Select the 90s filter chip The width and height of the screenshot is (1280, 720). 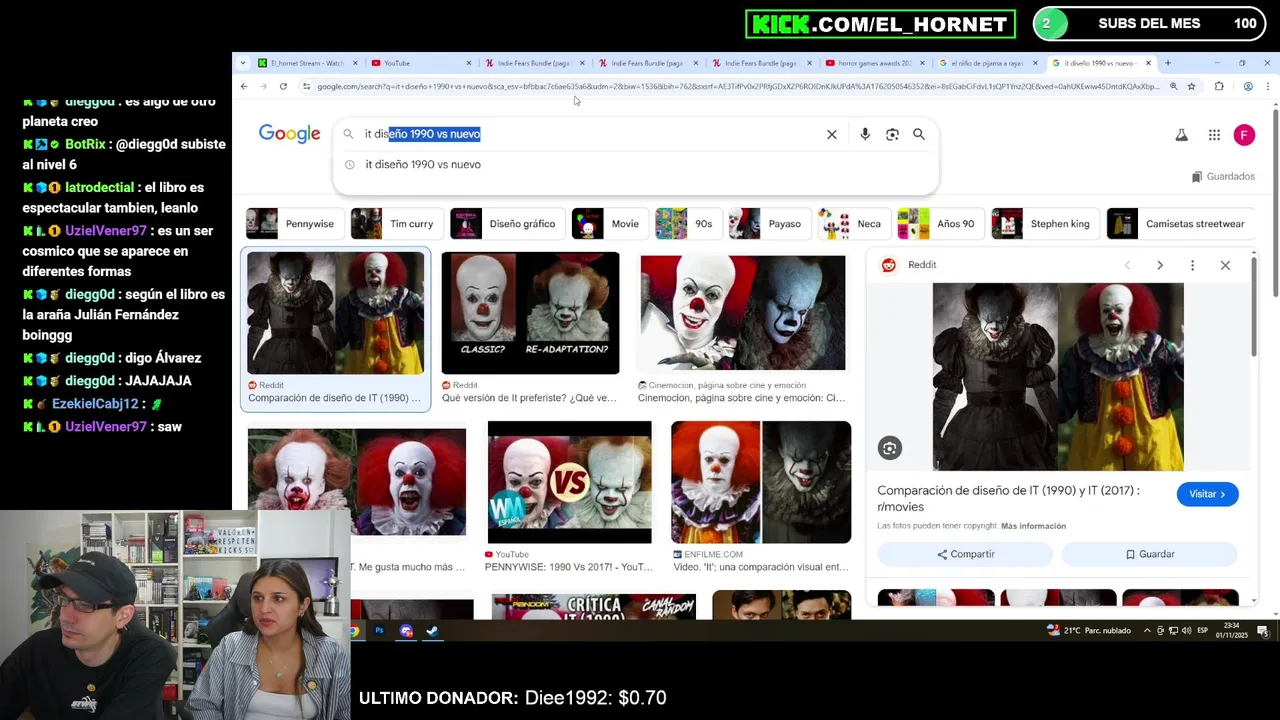tap(688, 224)
